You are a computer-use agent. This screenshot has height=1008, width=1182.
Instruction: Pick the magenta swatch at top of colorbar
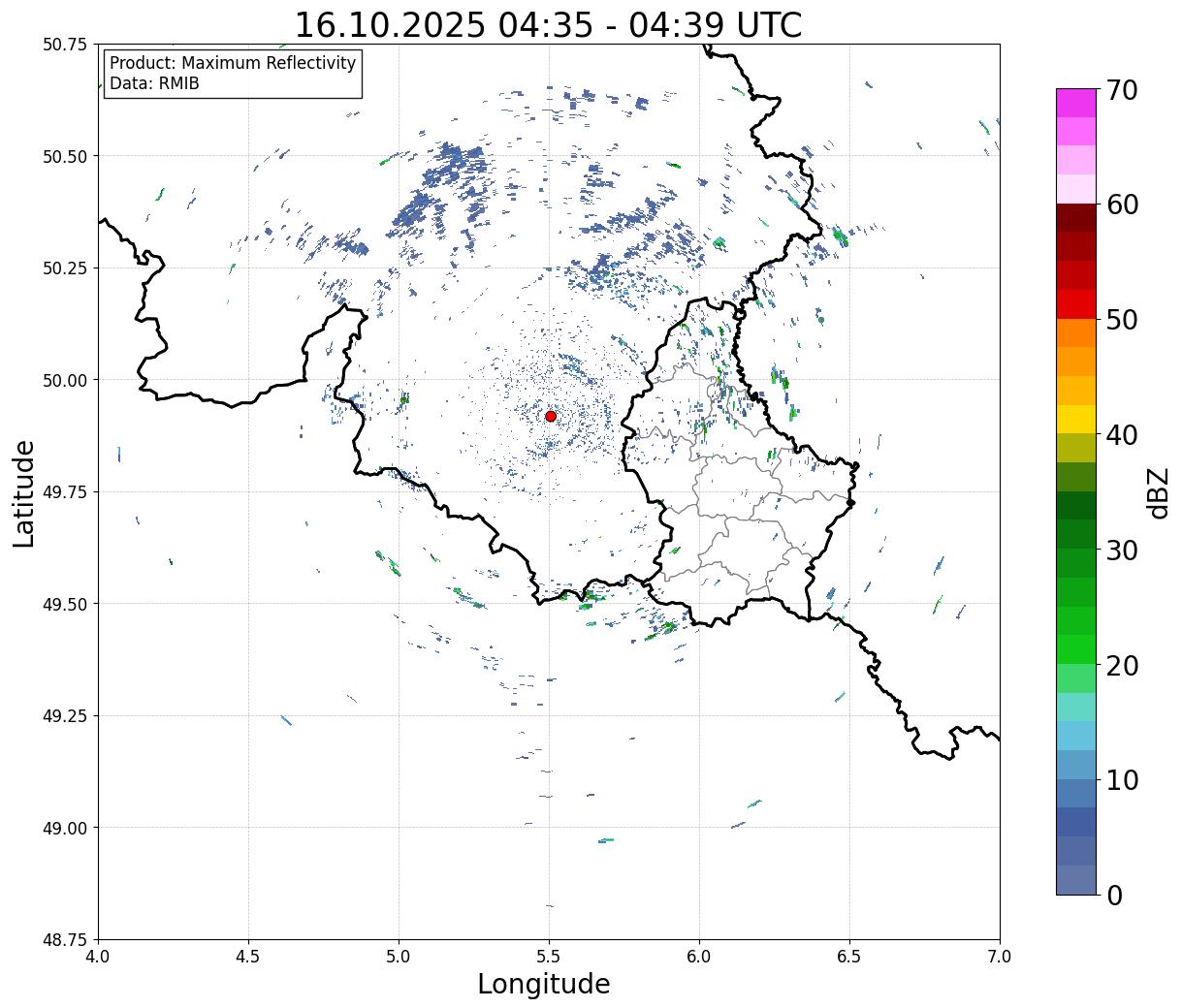[1076, 103]
